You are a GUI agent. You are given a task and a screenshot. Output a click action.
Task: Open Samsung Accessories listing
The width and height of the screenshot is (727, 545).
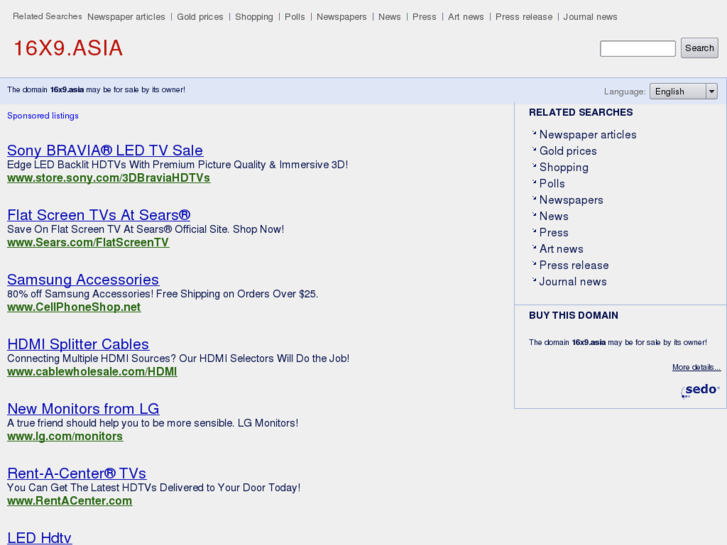pos(83,279)
